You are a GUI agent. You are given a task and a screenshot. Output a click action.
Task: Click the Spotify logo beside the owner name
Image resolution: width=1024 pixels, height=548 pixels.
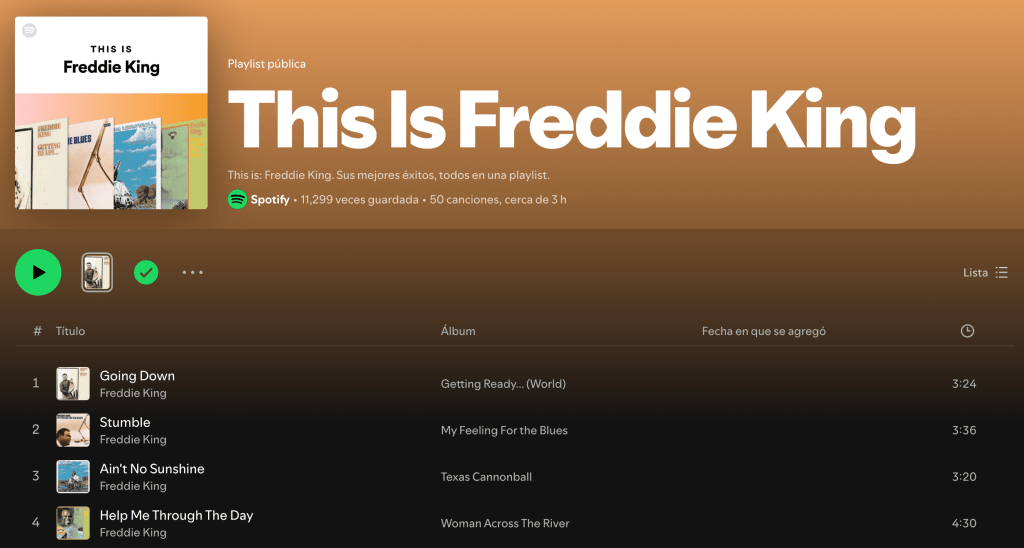click(237, 199)
